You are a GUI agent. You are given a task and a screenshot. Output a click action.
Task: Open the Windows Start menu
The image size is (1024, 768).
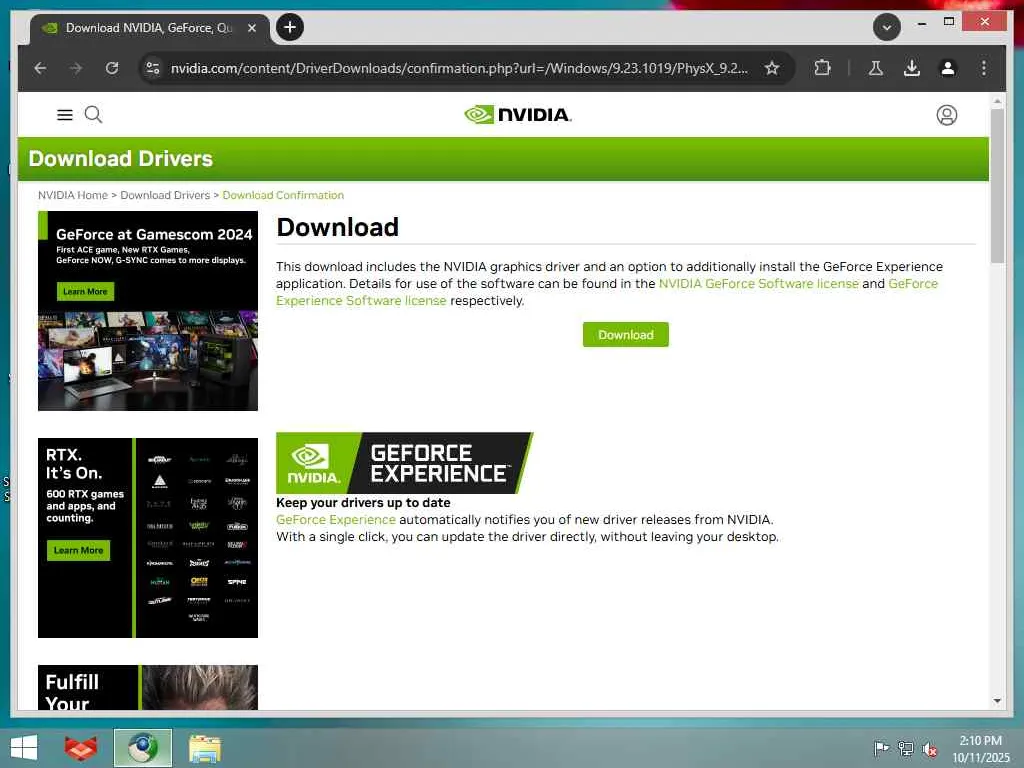pos(24,748)
